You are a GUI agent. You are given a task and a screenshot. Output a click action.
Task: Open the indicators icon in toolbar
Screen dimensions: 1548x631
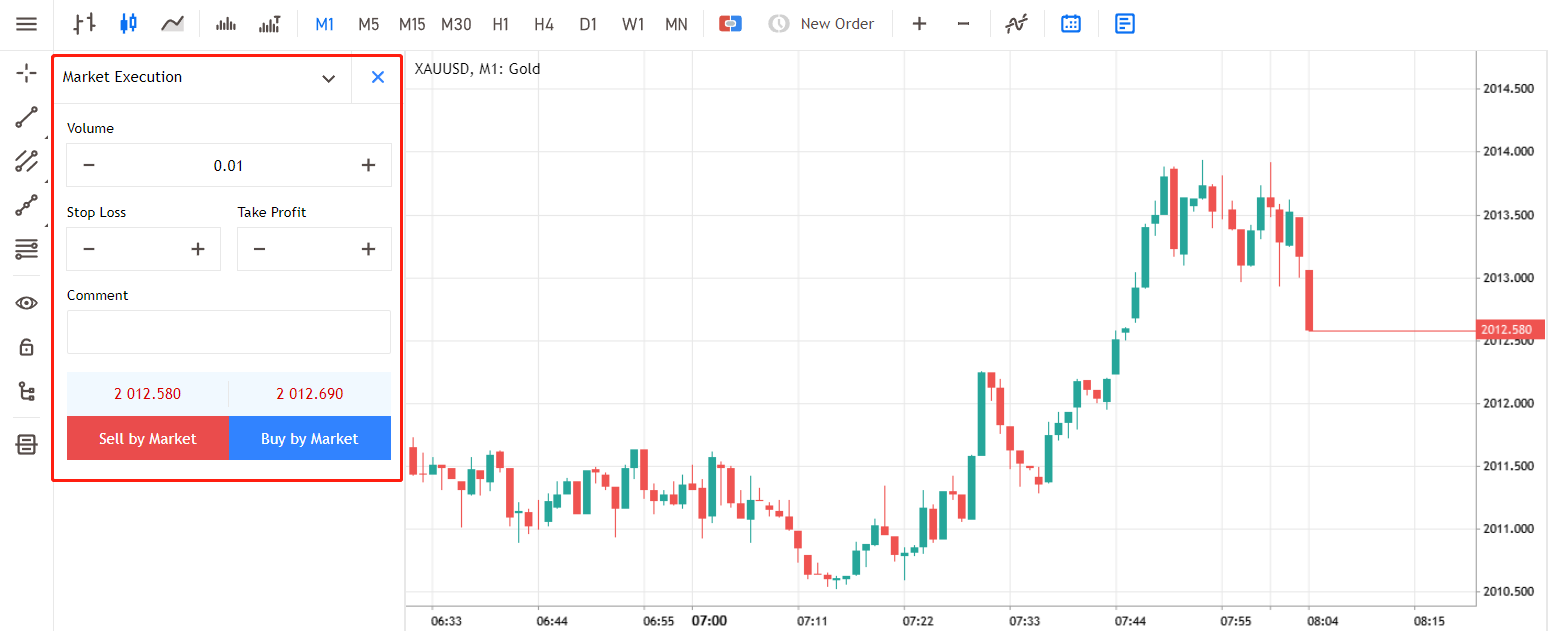(1017, 23)
